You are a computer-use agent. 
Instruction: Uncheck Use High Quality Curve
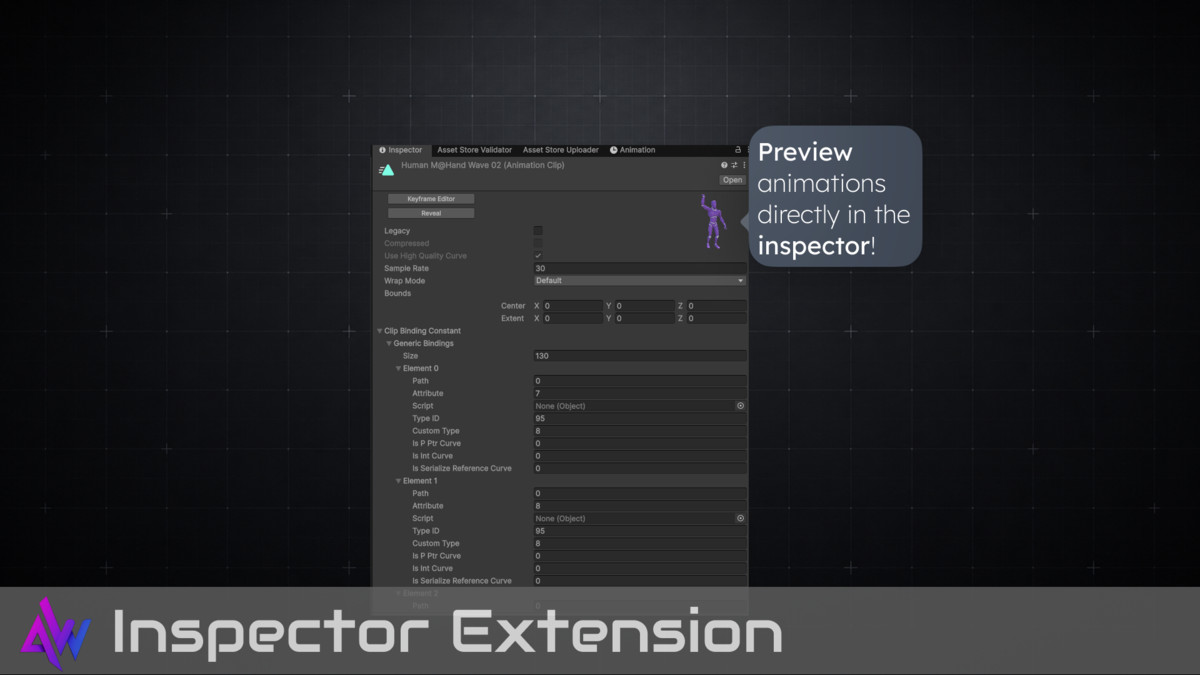point(538,256)
